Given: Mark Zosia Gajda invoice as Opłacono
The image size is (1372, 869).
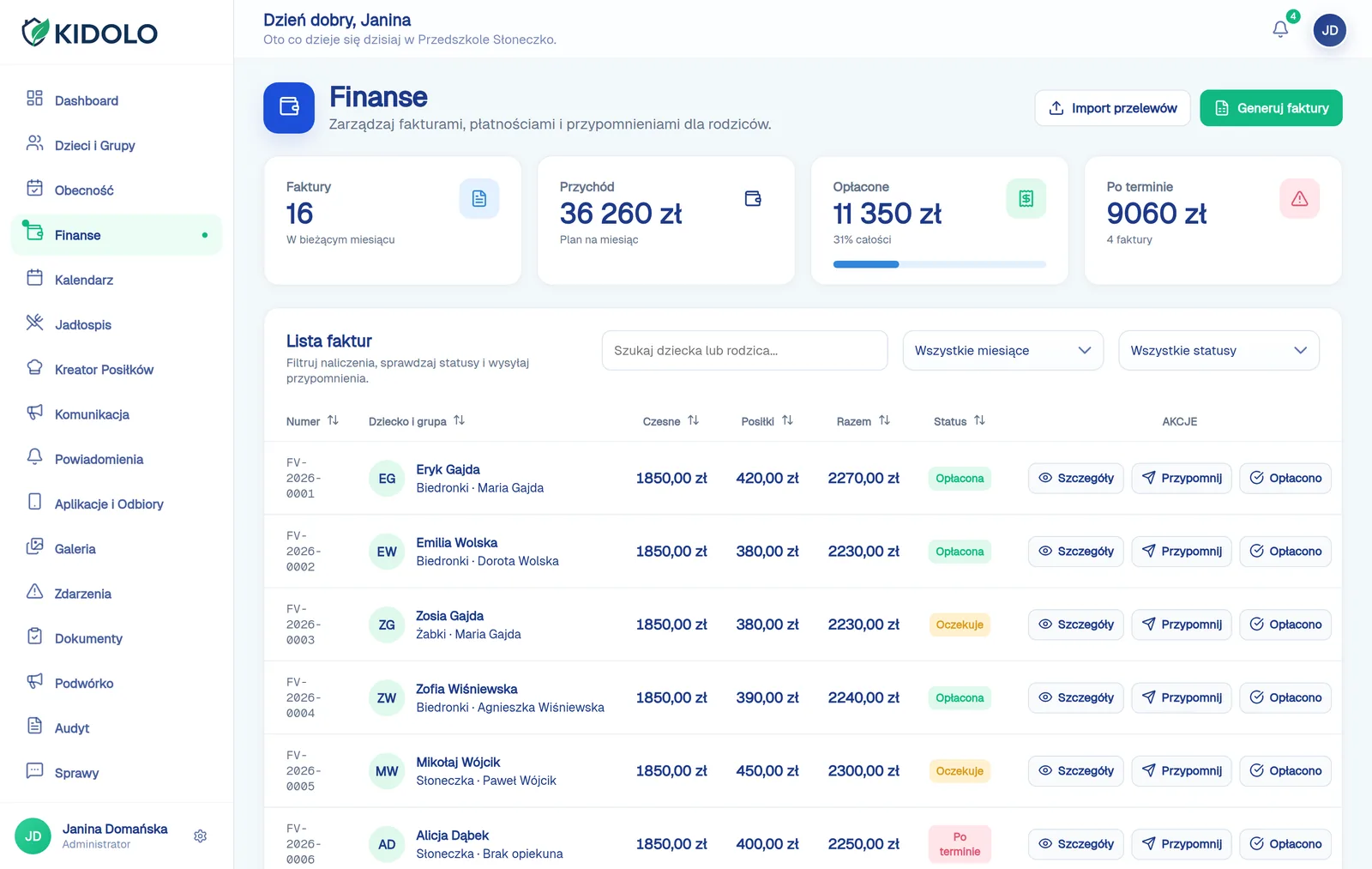Looking at the screenshot, I should pos(1285,625).
